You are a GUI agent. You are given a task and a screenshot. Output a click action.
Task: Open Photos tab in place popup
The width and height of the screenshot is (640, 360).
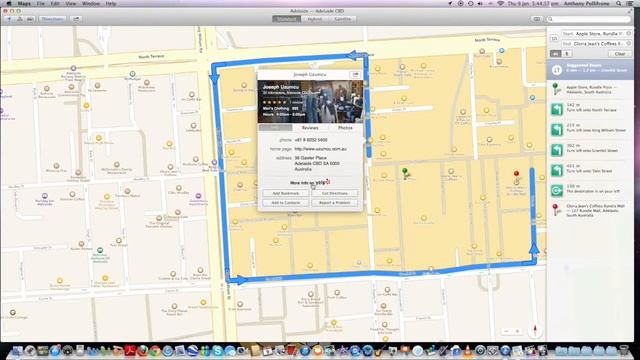tap(345, 128)
